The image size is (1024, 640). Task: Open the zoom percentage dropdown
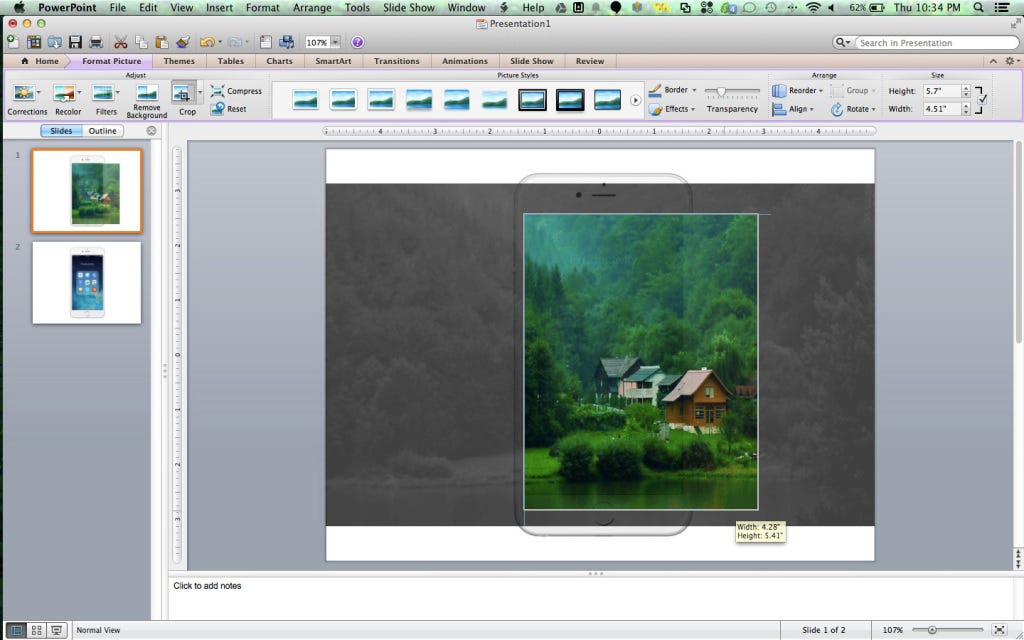tap(335, 42)
